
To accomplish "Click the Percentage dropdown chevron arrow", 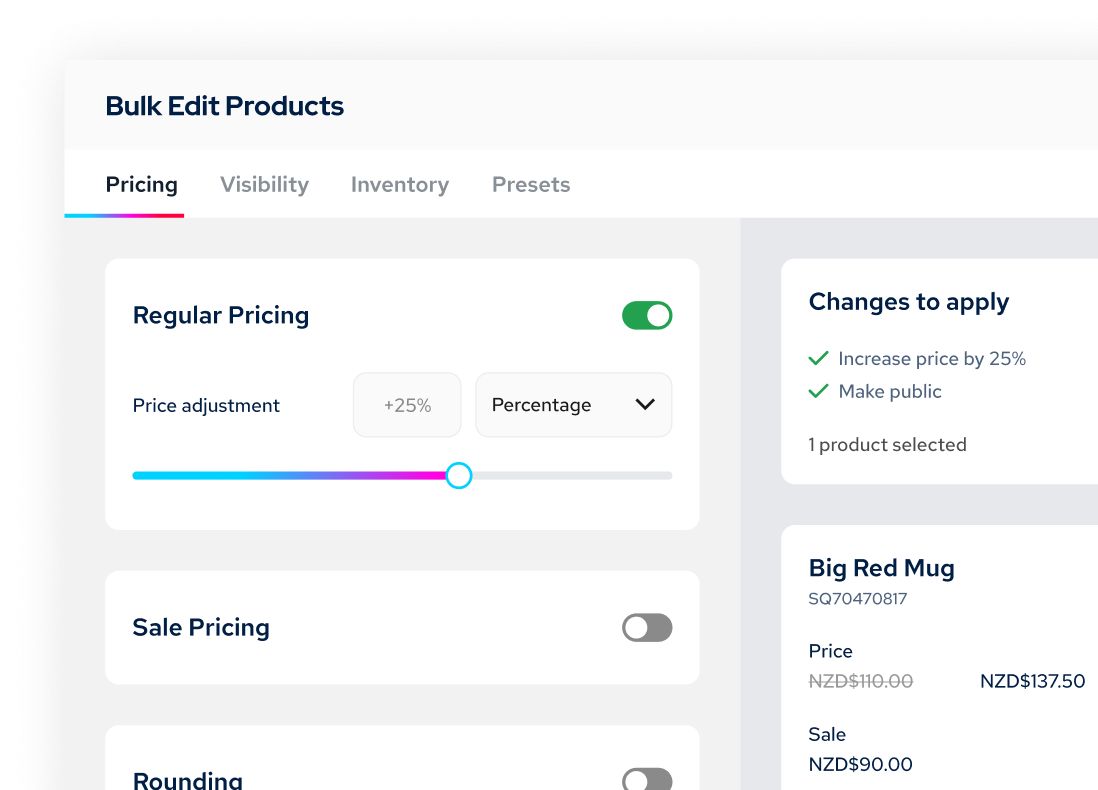I will click(645, 405).
